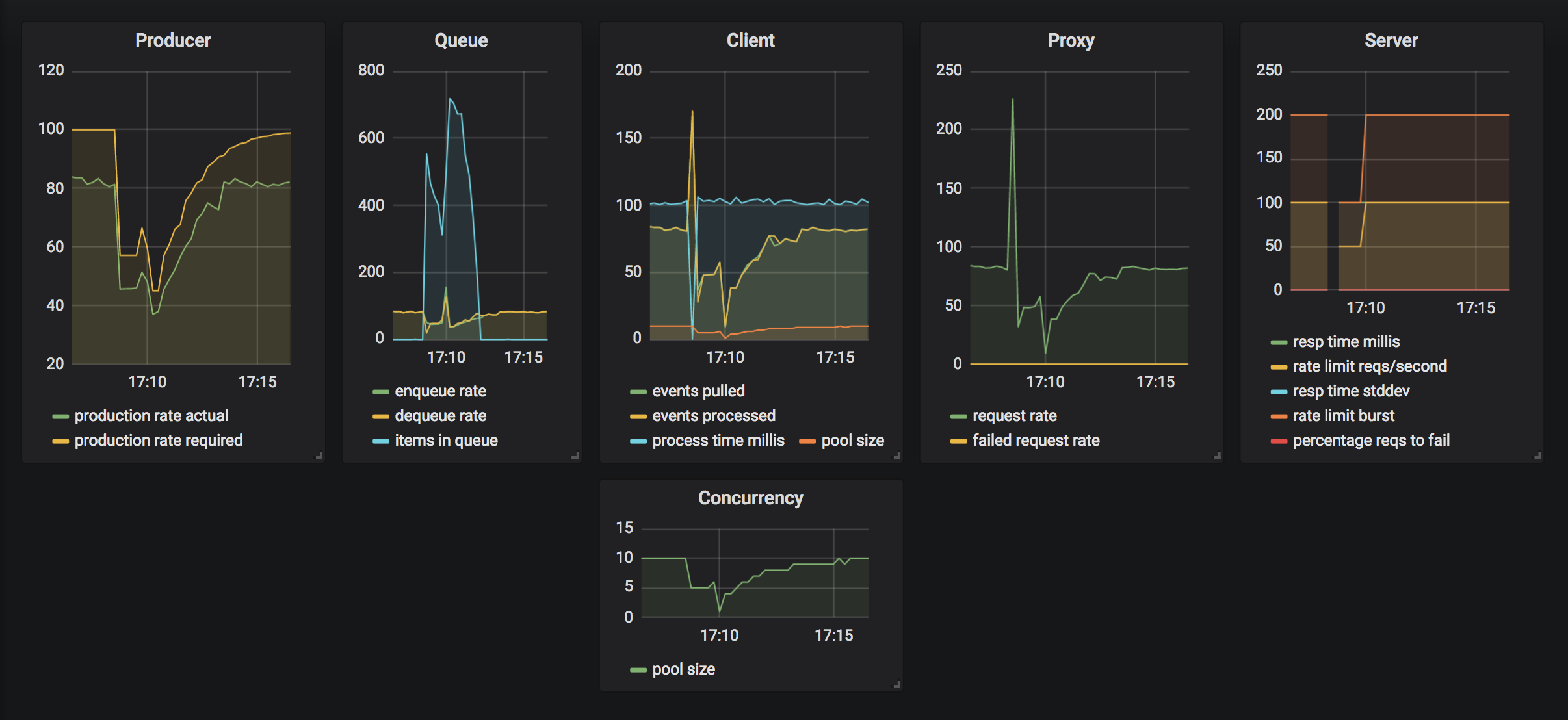Click the 'rate limit burst' legend label
1568x720 pixels.
(x=1344, y=416)
